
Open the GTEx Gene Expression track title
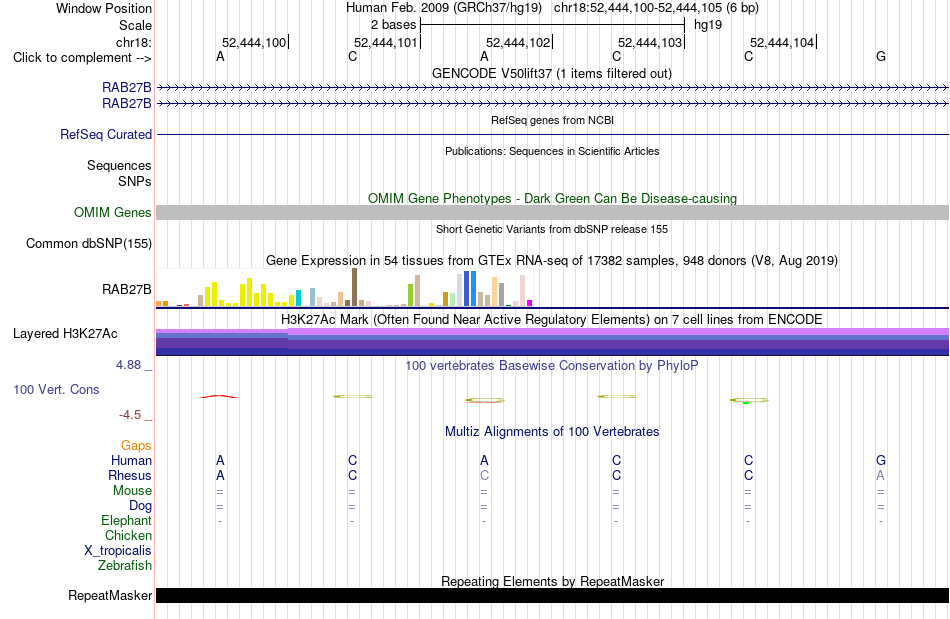click(552, 260)
